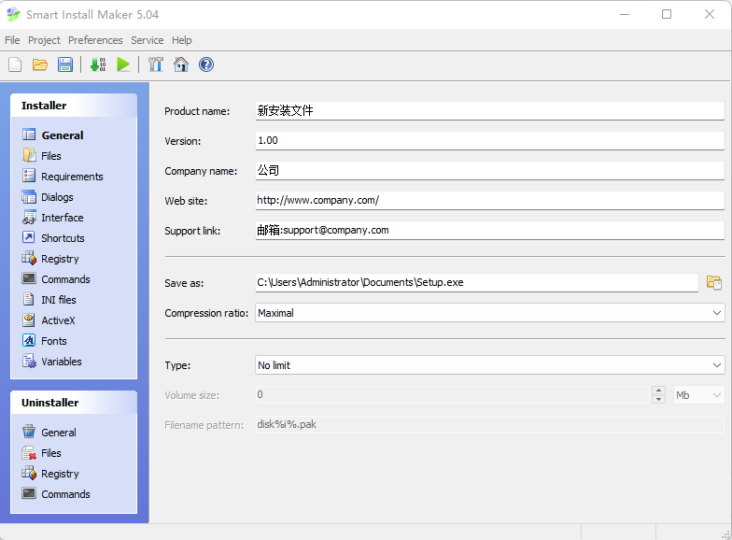Open settings with the tools icon
The height and width of the screenshot is (540, 732).
[156, 65]
